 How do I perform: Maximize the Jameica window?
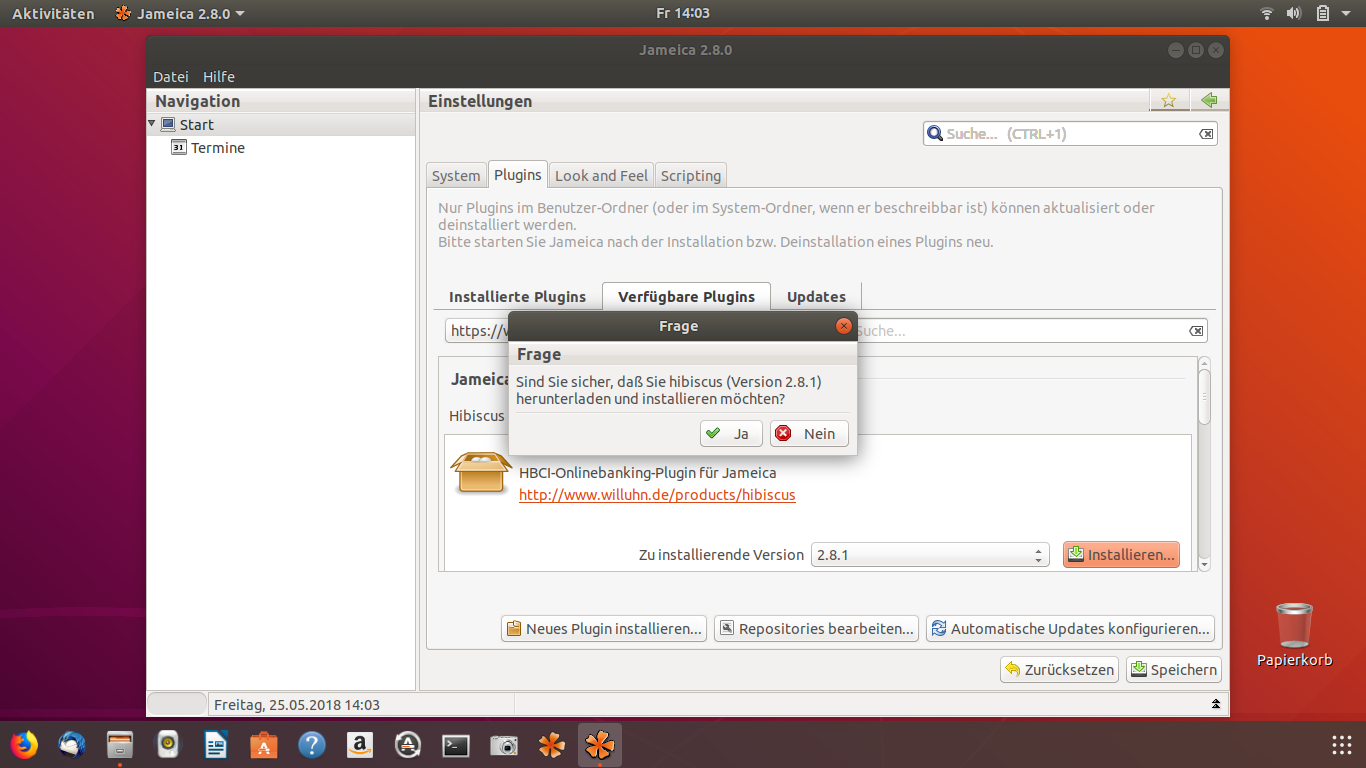(1195, 50)
